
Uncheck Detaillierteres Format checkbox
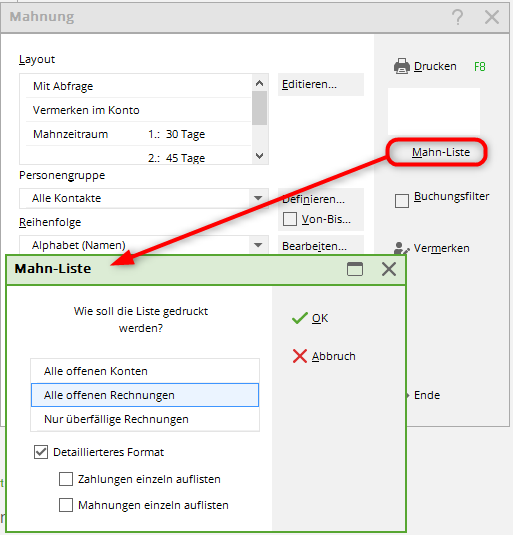pyautogui.click(x=41, y=452)
